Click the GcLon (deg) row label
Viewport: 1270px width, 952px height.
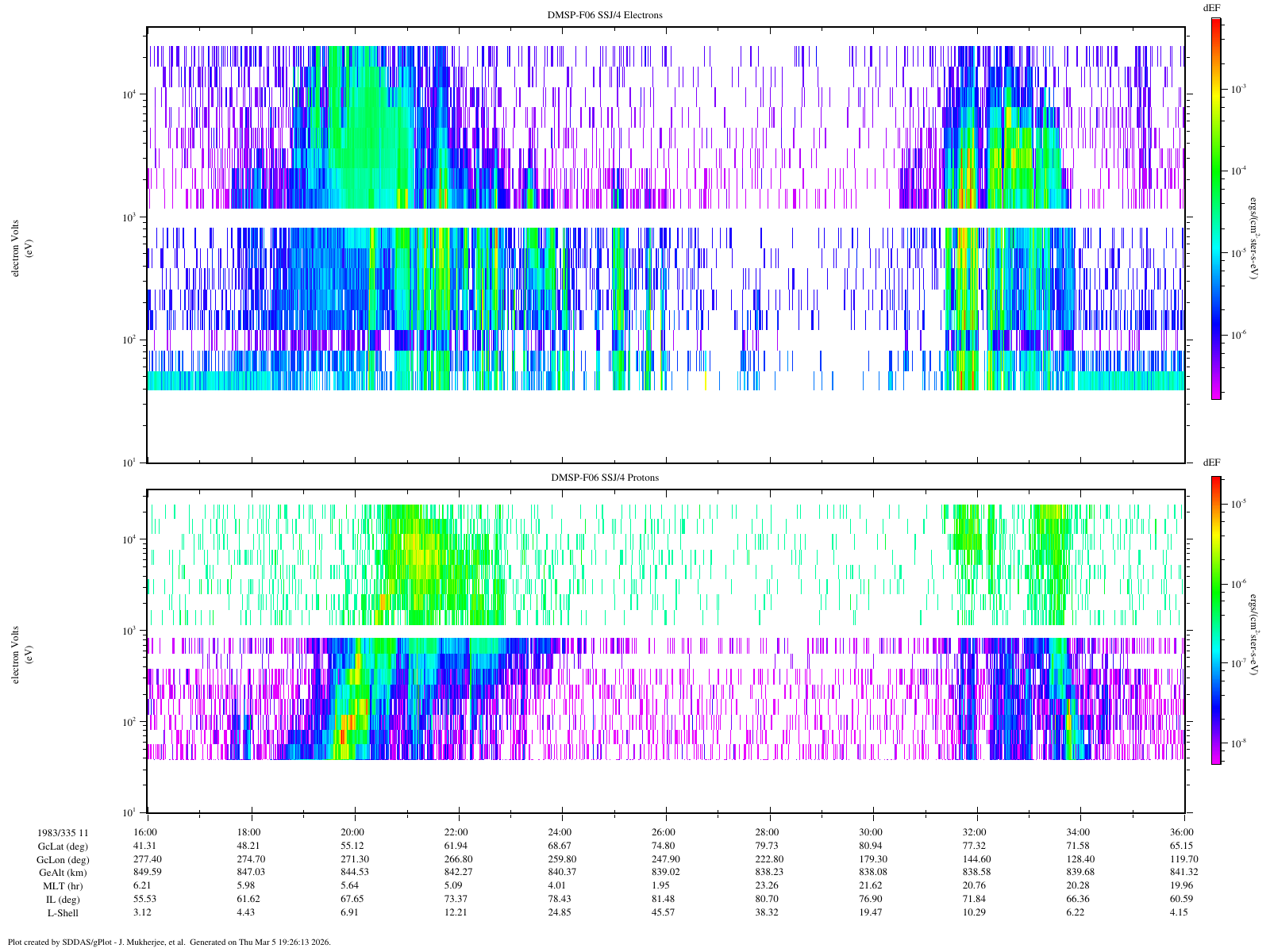[x=63, y=860]
